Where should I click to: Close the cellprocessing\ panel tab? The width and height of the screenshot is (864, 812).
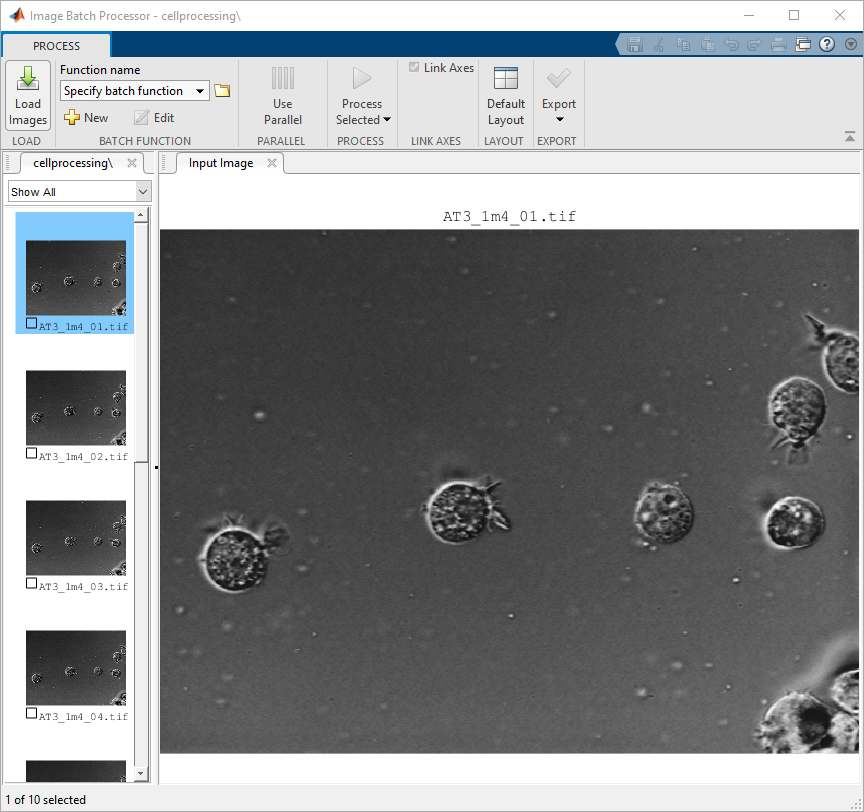coord(131,163)
